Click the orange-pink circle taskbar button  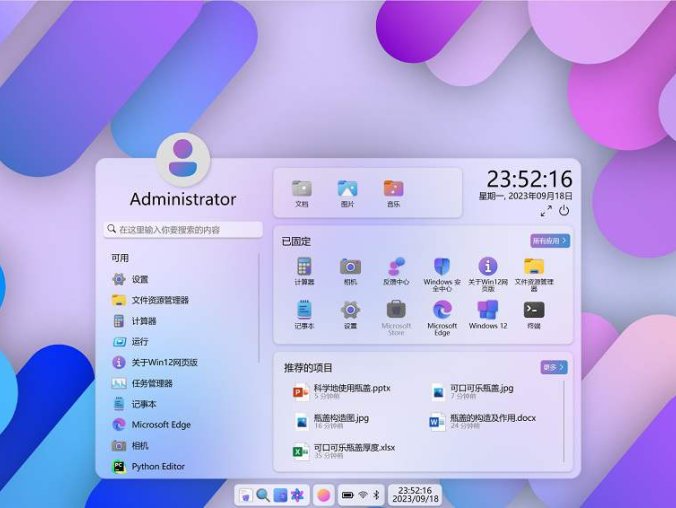click(x=323, y=495)
